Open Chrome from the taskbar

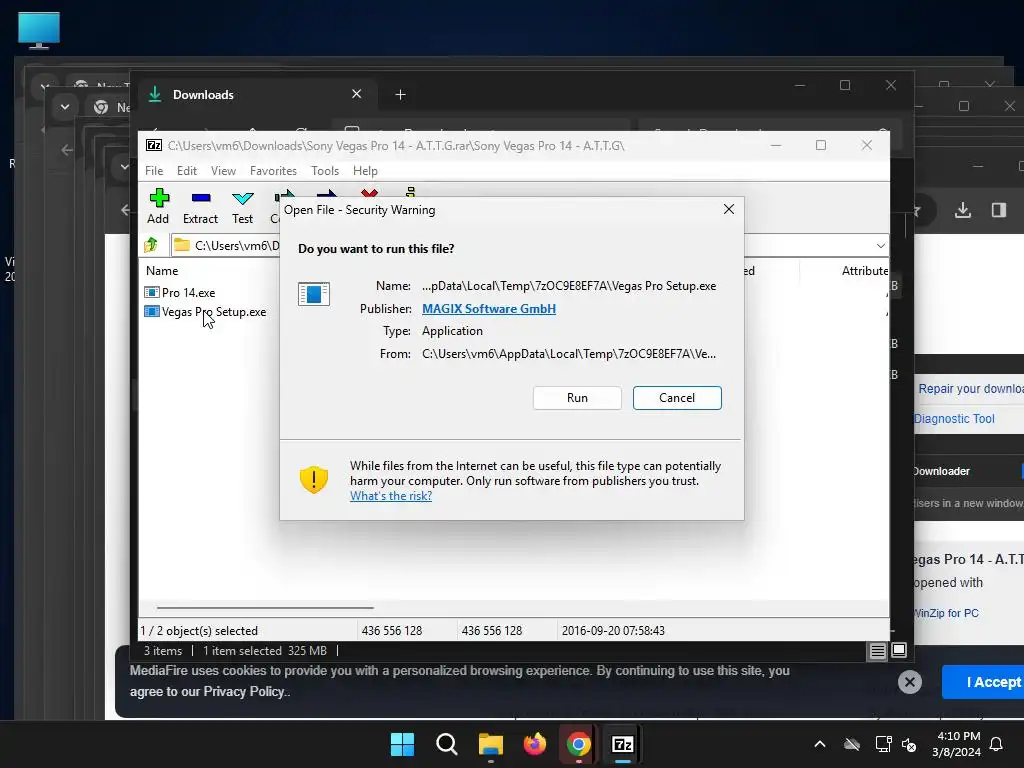(x=579, y=744)
